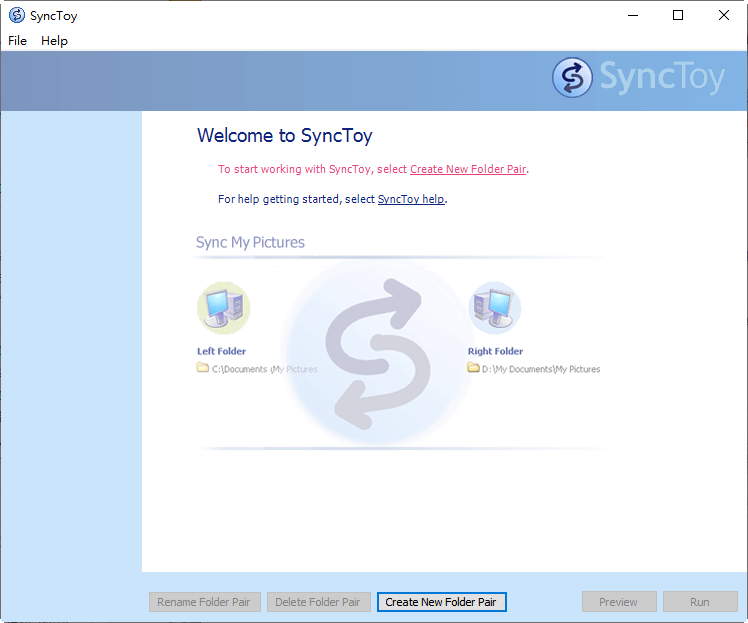Click the Delete Folder Pair button
The width and height of the screenshot is (748, 623).
[x=318, y=602]
